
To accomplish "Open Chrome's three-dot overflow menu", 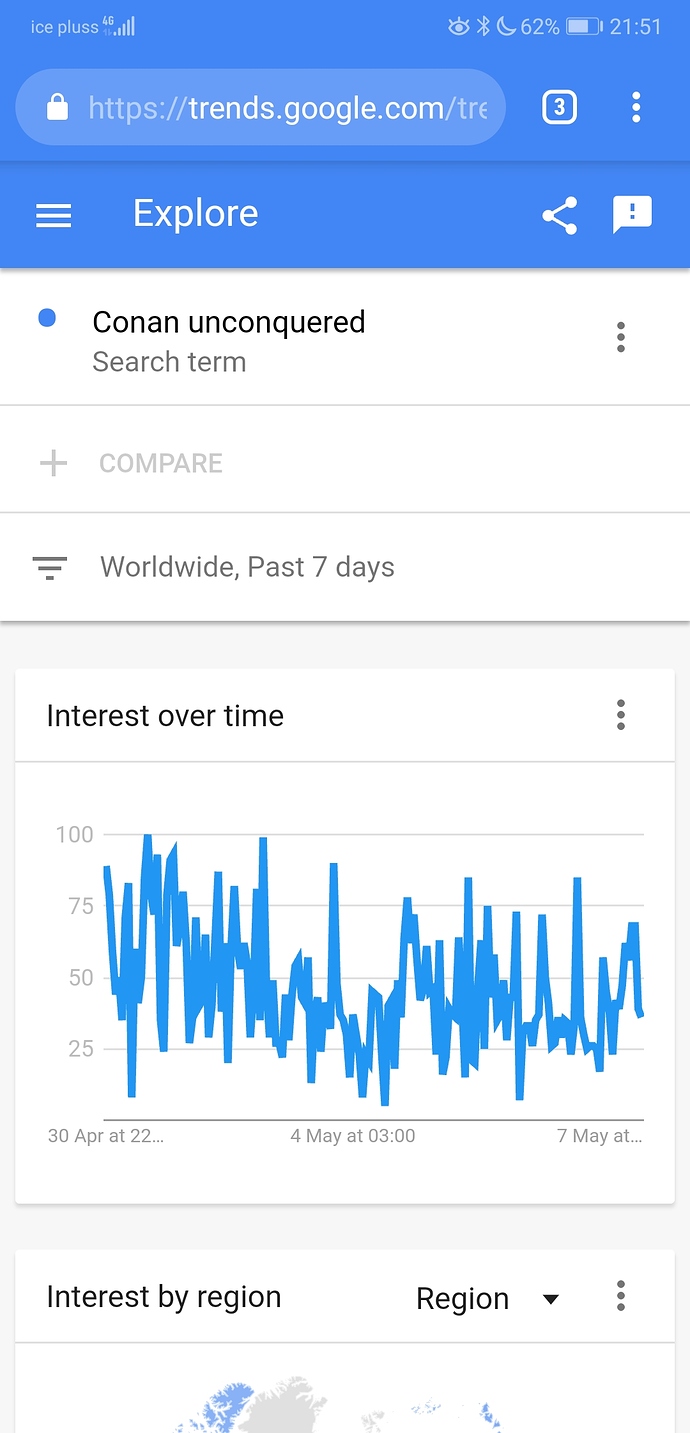I will [636, 107].
